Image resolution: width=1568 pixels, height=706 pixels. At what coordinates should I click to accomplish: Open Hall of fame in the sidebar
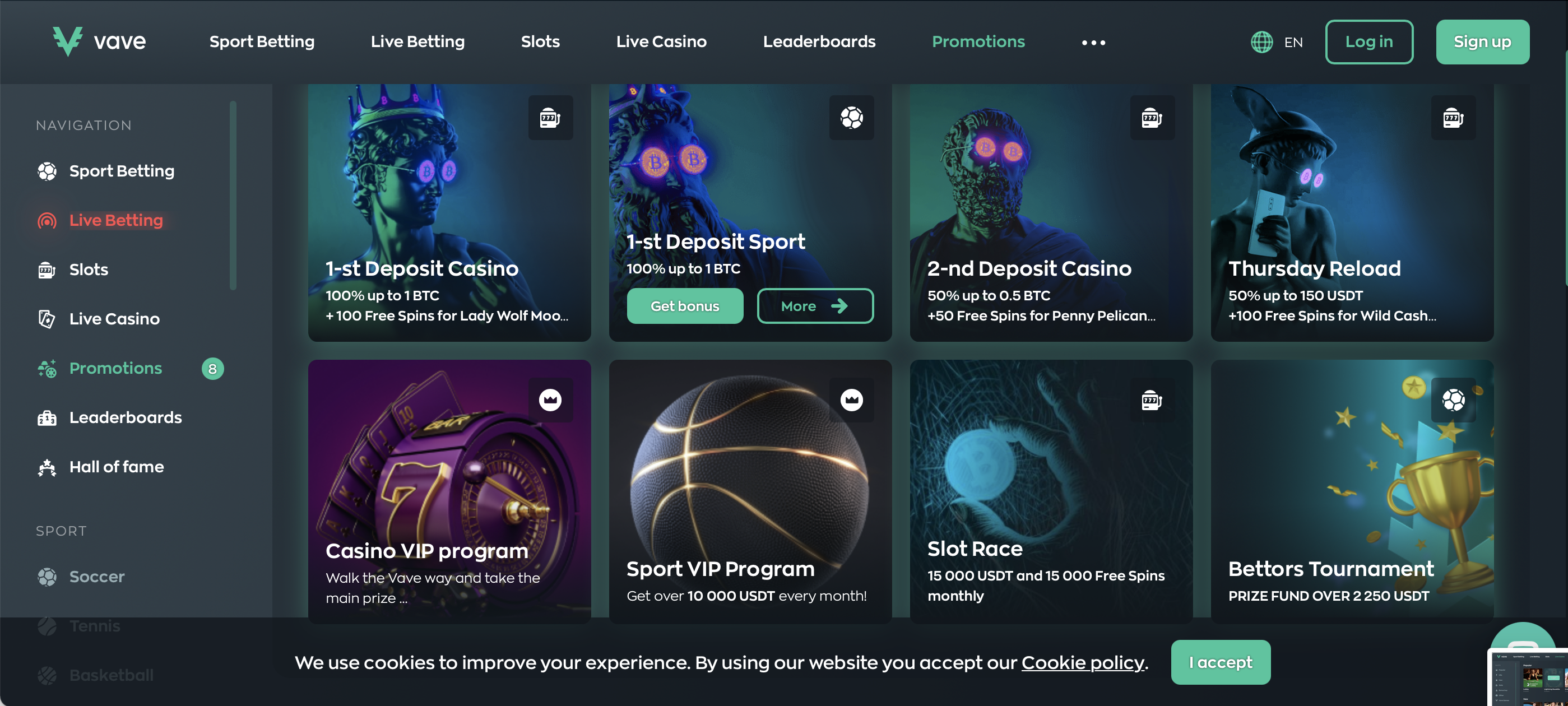(115, 466)
